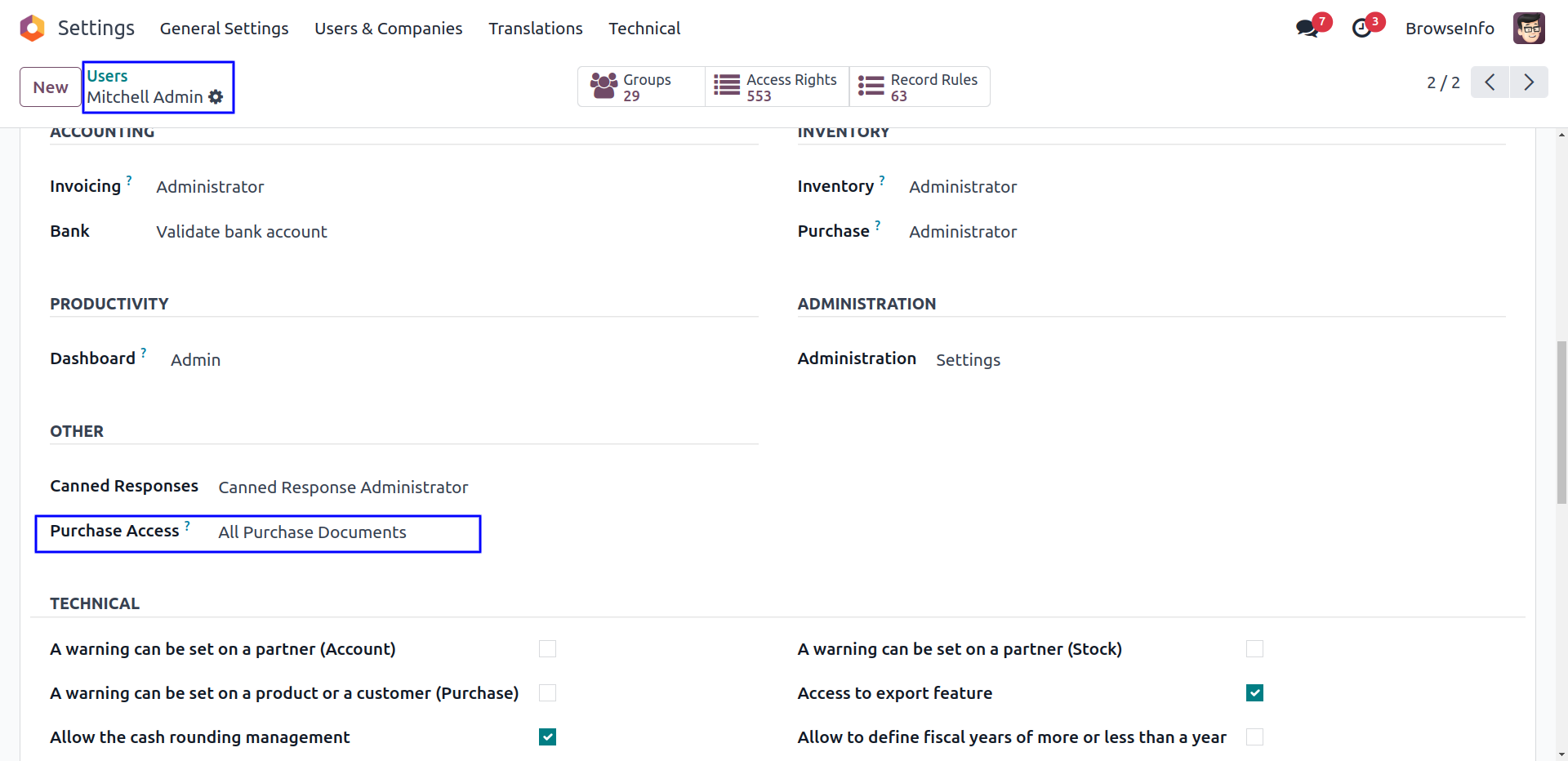The height and width of the screenshot is (761, 1568).
Task: Open the Technical menu
Action: [x=644, y=29]
